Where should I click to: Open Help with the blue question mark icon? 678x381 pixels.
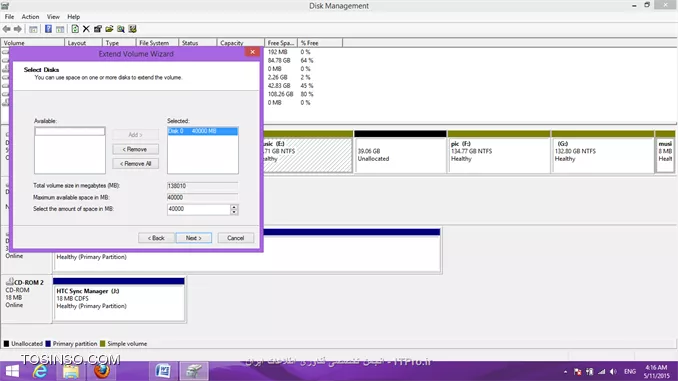pyautogui.click(x=48, y=29)
